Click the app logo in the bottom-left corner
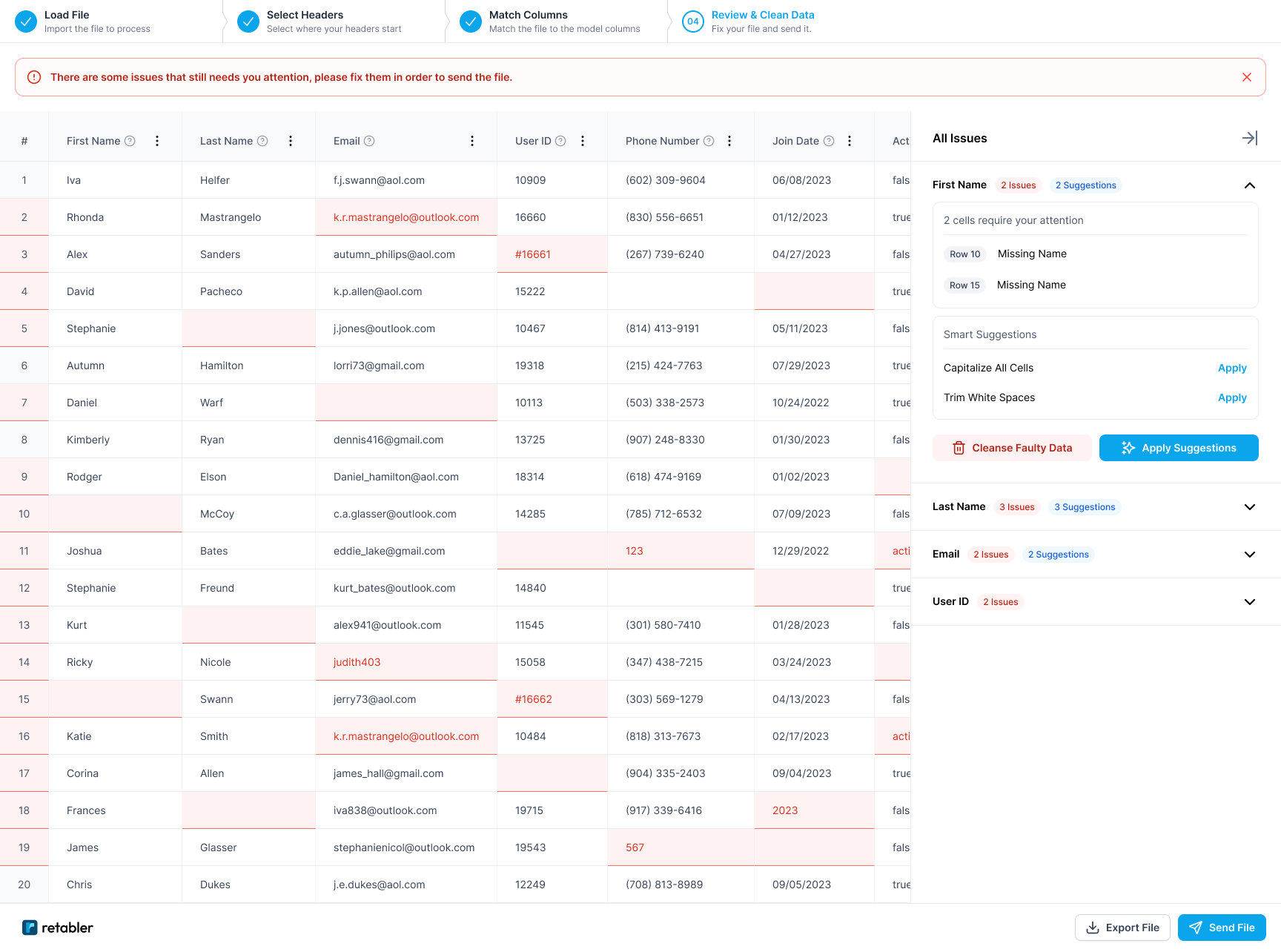 pos(30,928)
